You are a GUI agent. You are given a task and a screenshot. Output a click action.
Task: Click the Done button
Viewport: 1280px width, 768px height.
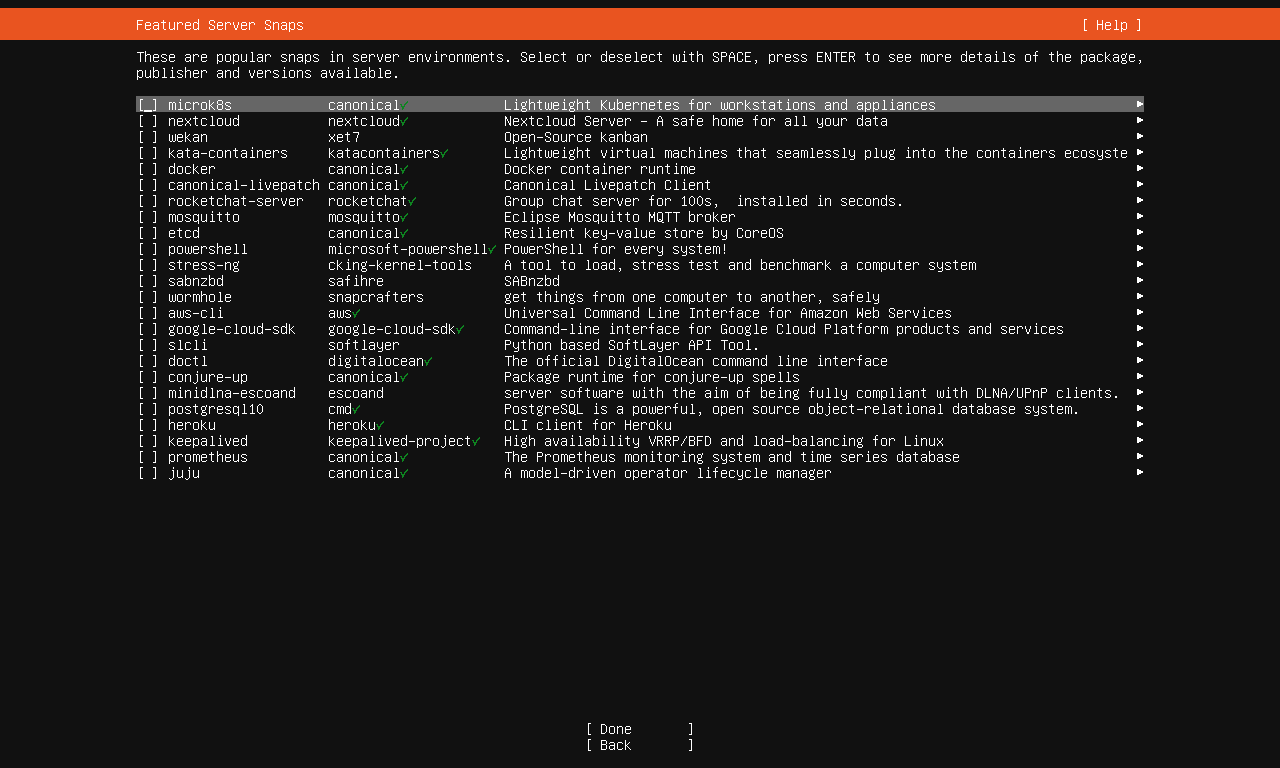640,729
